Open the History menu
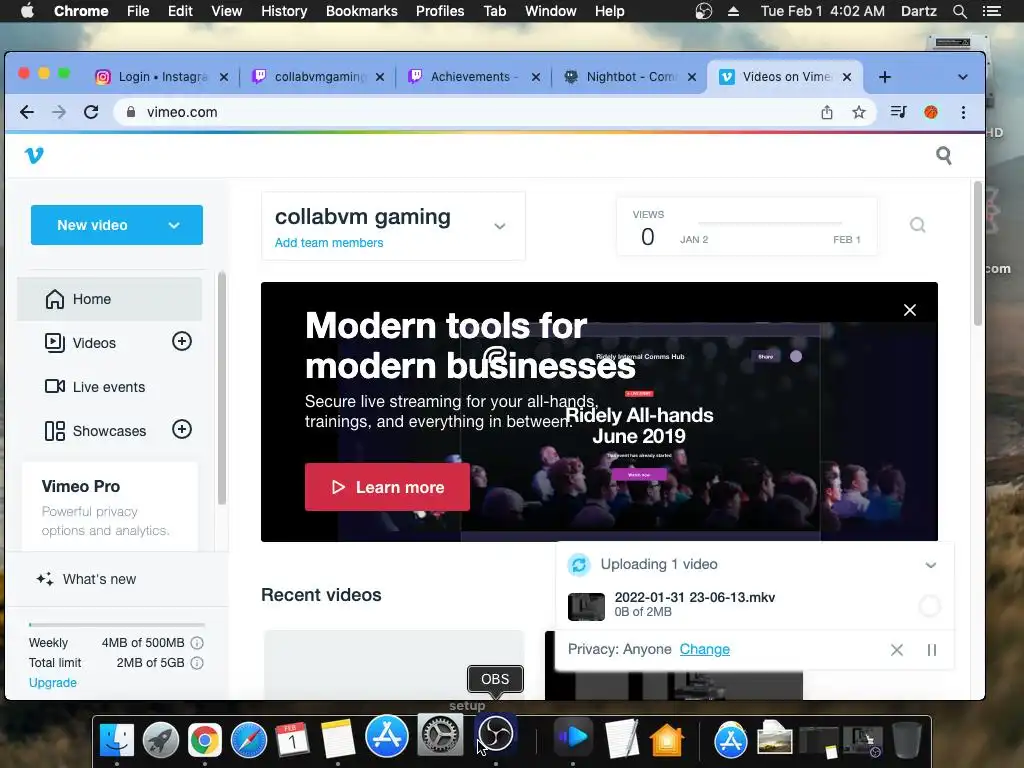The height and width of the screenshot is (768, 1024). point(284,11)
